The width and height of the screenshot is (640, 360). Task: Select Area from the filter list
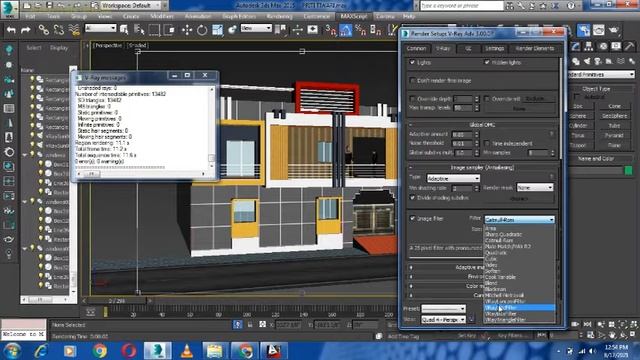(x=490, y=229)
